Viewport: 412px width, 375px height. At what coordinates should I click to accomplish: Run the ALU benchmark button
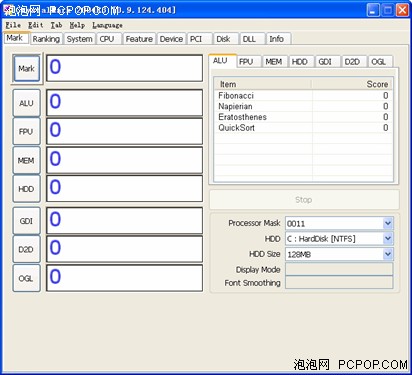[x=26, y=103]
